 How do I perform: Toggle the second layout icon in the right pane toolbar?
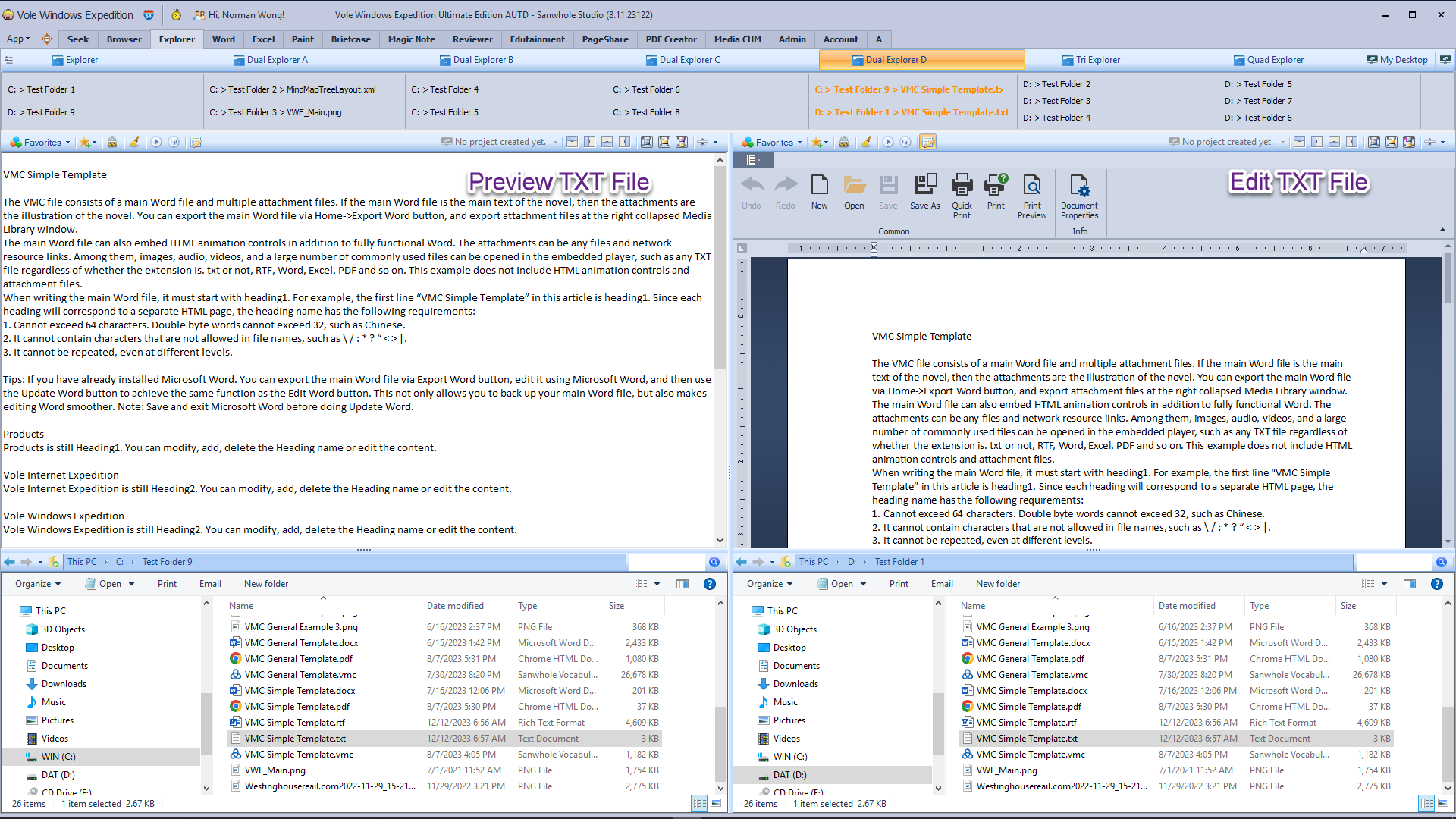(x=1316, y=142)
